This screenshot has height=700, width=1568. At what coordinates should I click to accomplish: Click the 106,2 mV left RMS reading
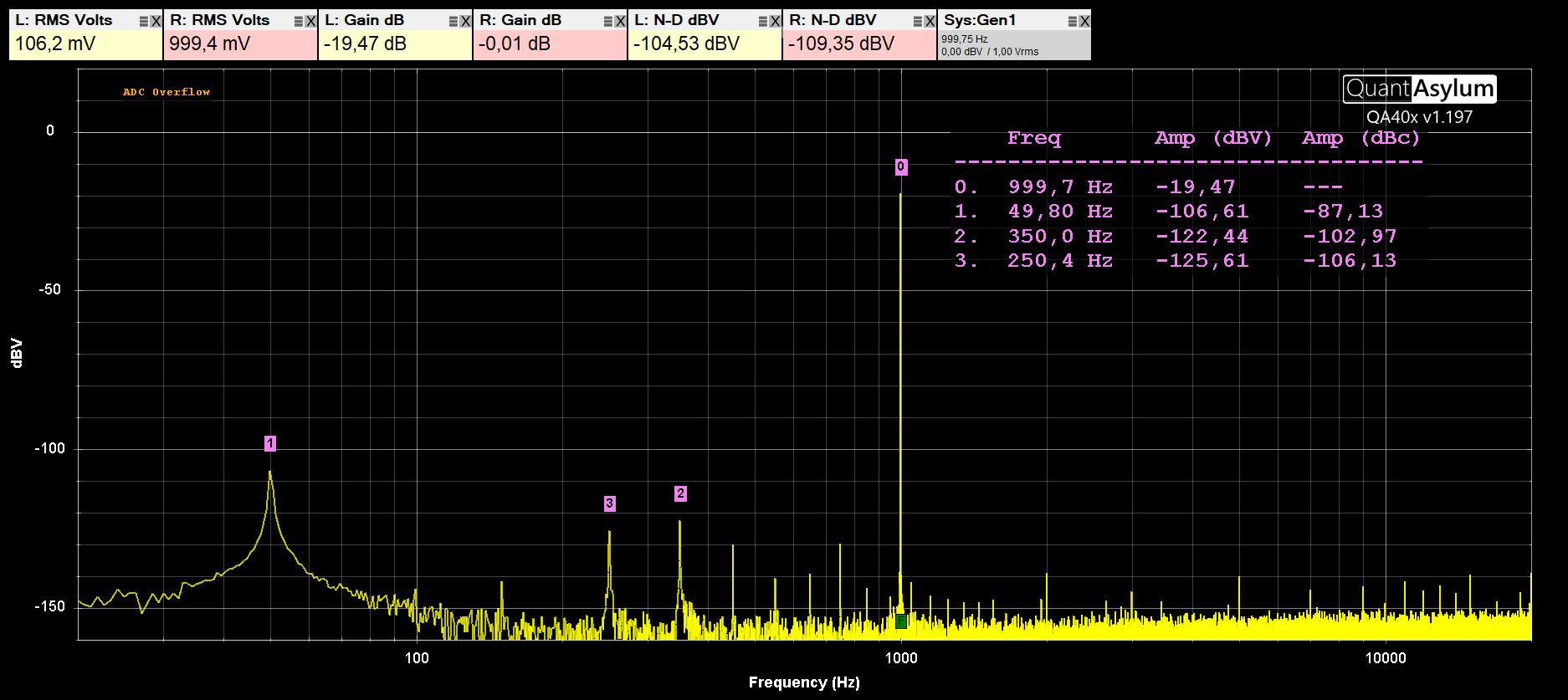click(x=55, y=44)
